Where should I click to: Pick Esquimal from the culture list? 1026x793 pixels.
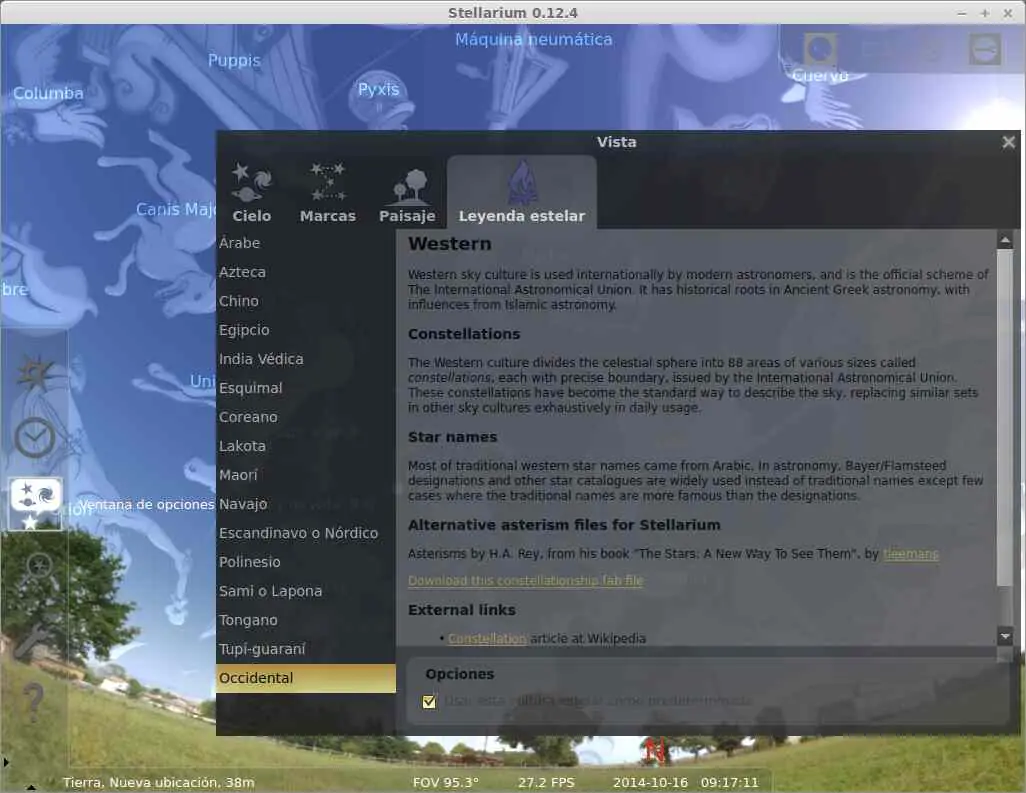click(306, 388)
